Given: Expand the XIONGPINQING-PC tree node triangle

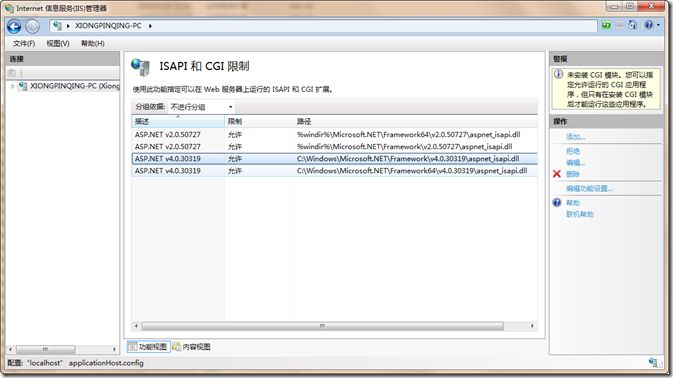Looking at the screenshot, I should click(12, 86).
